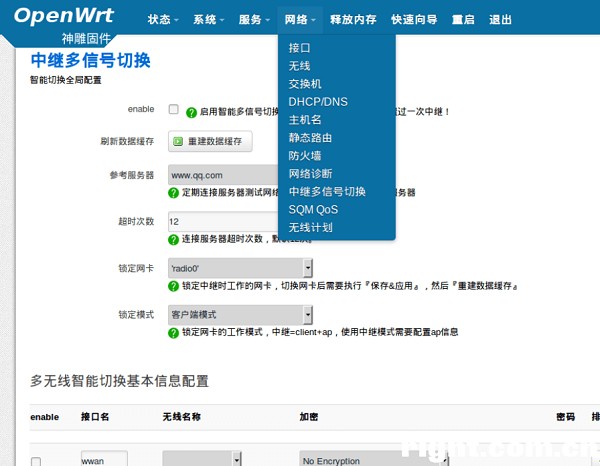This screenshot has height=466, width=600.
Task: Open the 状态 menu in navigation bar
Action: click(163, 20)
